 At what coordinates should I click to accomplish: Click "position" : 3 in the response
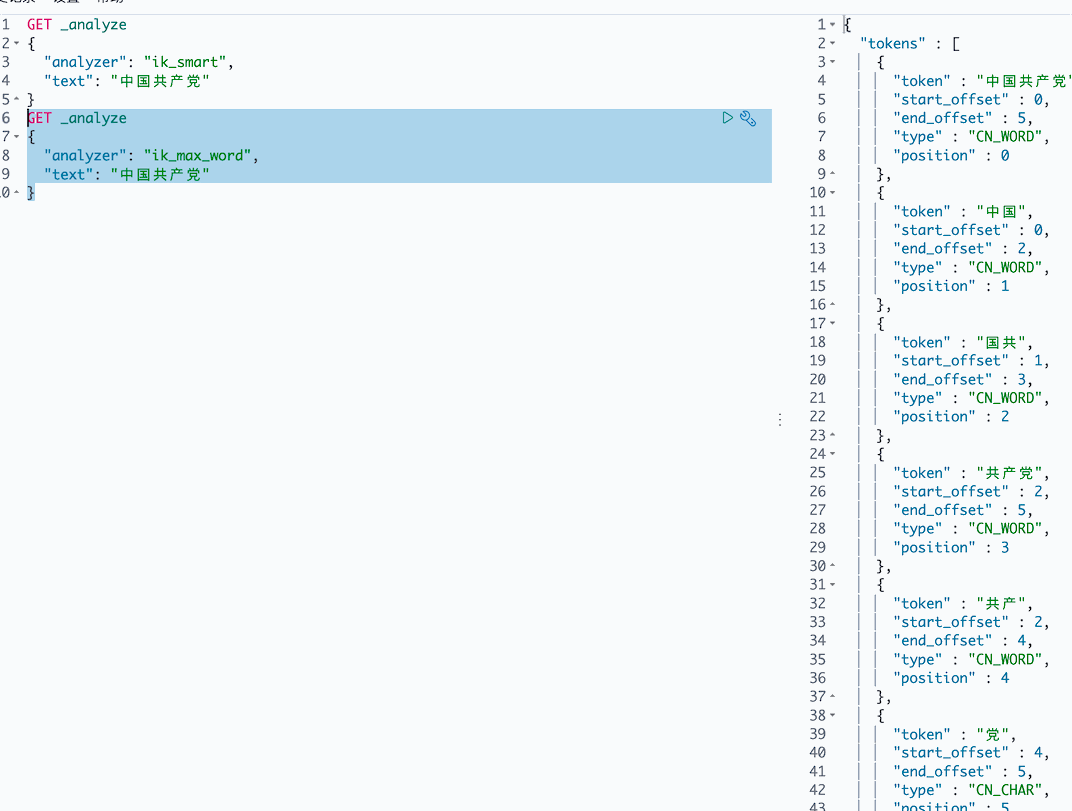[951, 548]
